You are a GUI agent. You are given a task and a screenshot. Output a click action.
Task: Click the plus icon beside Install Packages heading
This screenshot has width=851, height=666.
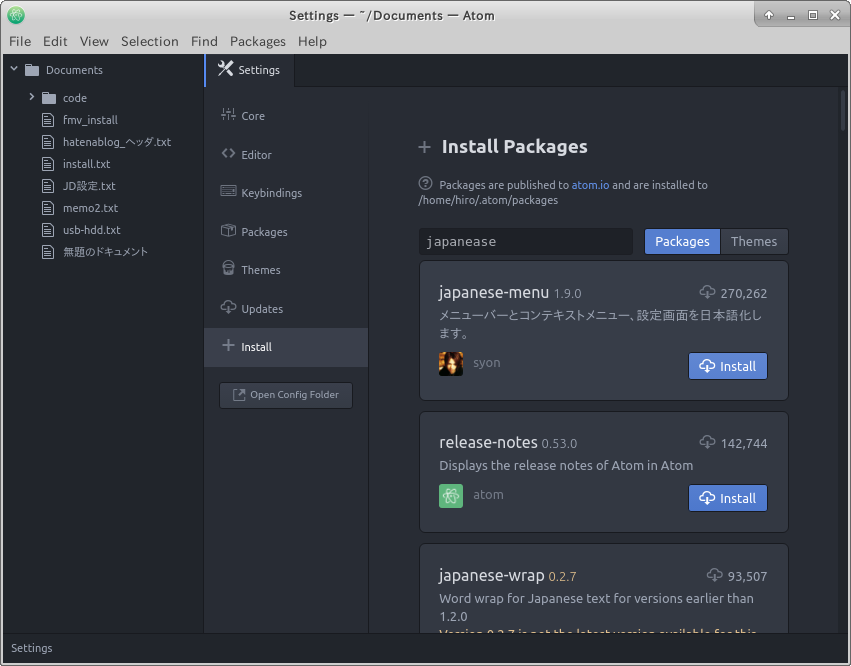tap(424, 147)
